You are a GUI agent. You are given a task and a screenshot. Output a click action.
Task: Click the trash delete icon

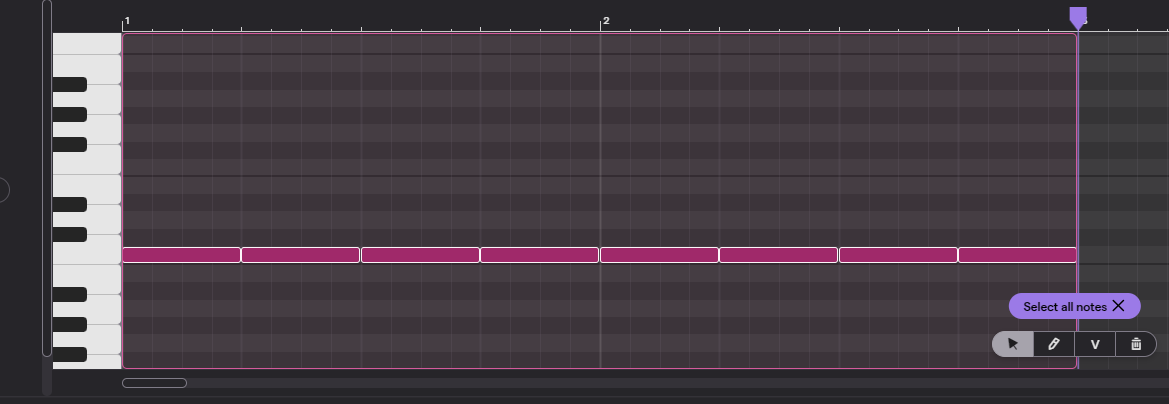(x=1136, y=344)
